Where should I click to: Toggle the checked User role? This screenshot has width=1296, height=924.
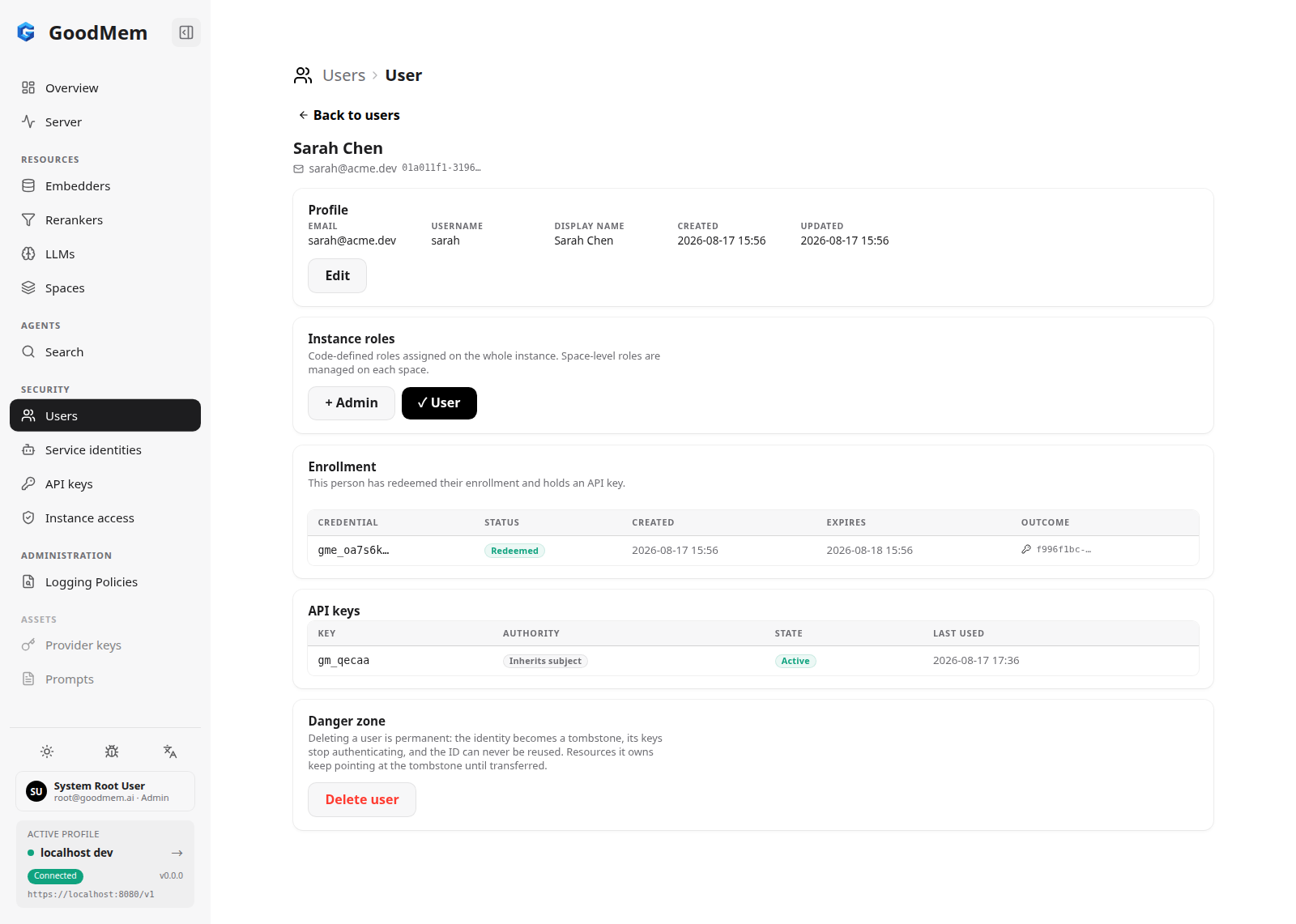pyautogui.click(x=439, y=403)
